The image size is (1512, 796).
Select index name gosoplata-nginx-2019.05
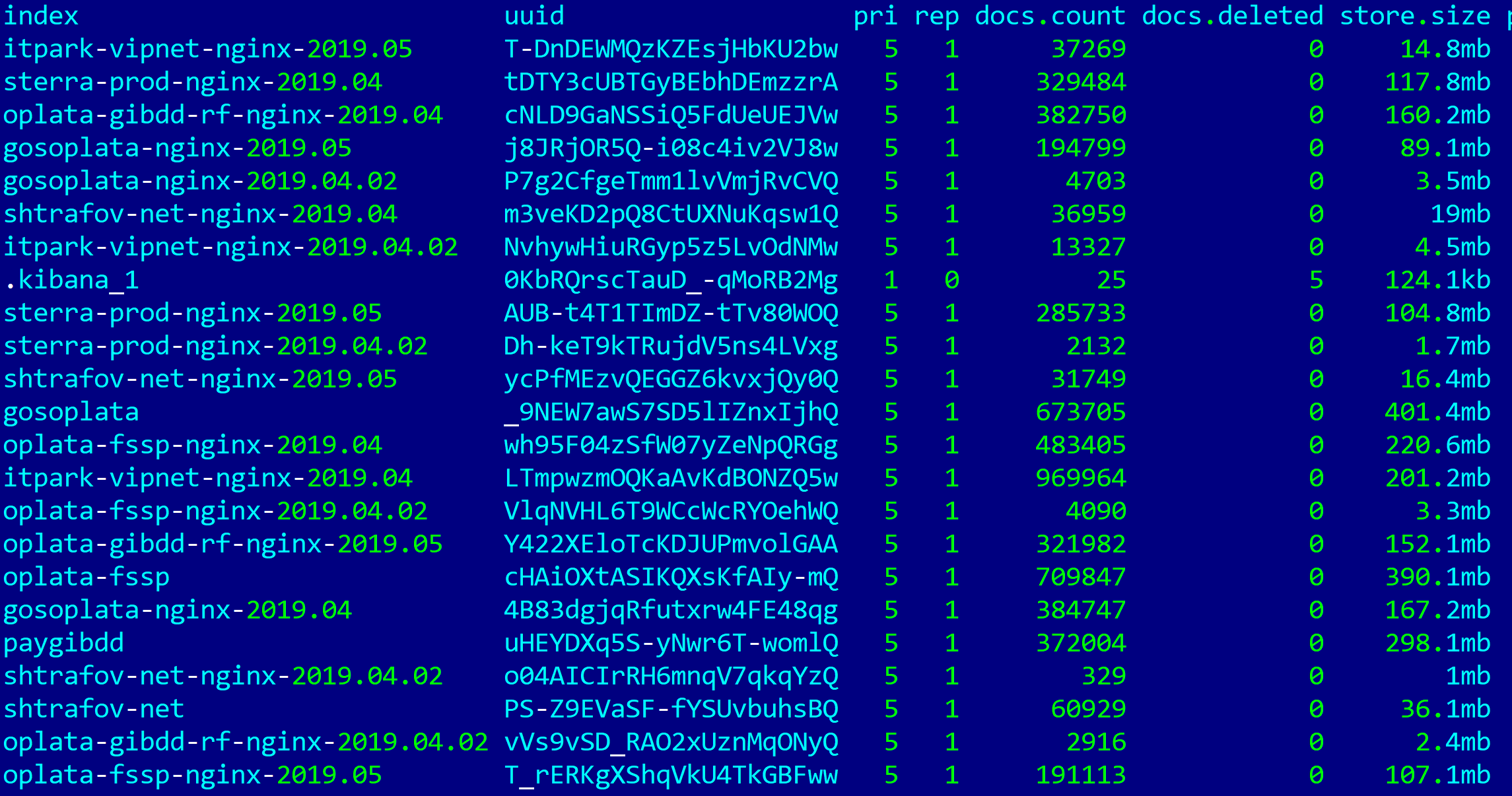click(178, 148)
